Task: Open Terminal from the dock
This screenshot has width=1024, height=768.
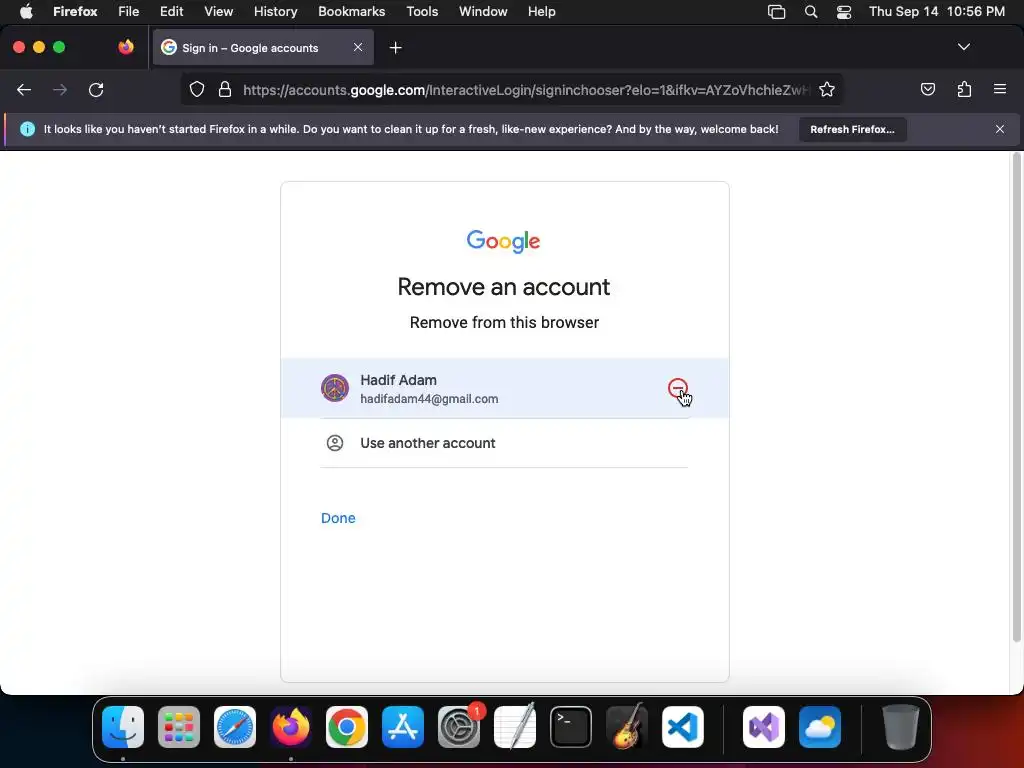Action: pyautogui.click(x=571, y=727)
